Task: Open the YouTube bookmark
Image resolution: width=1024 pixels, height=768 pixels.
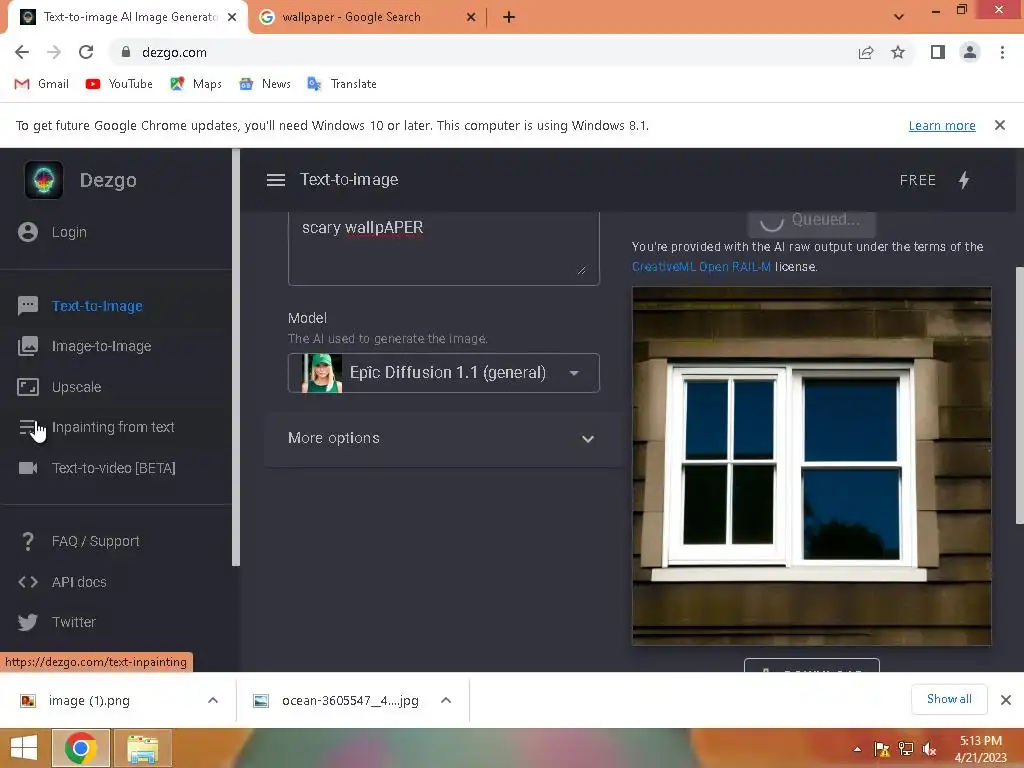Action: (x=119, y=84)
